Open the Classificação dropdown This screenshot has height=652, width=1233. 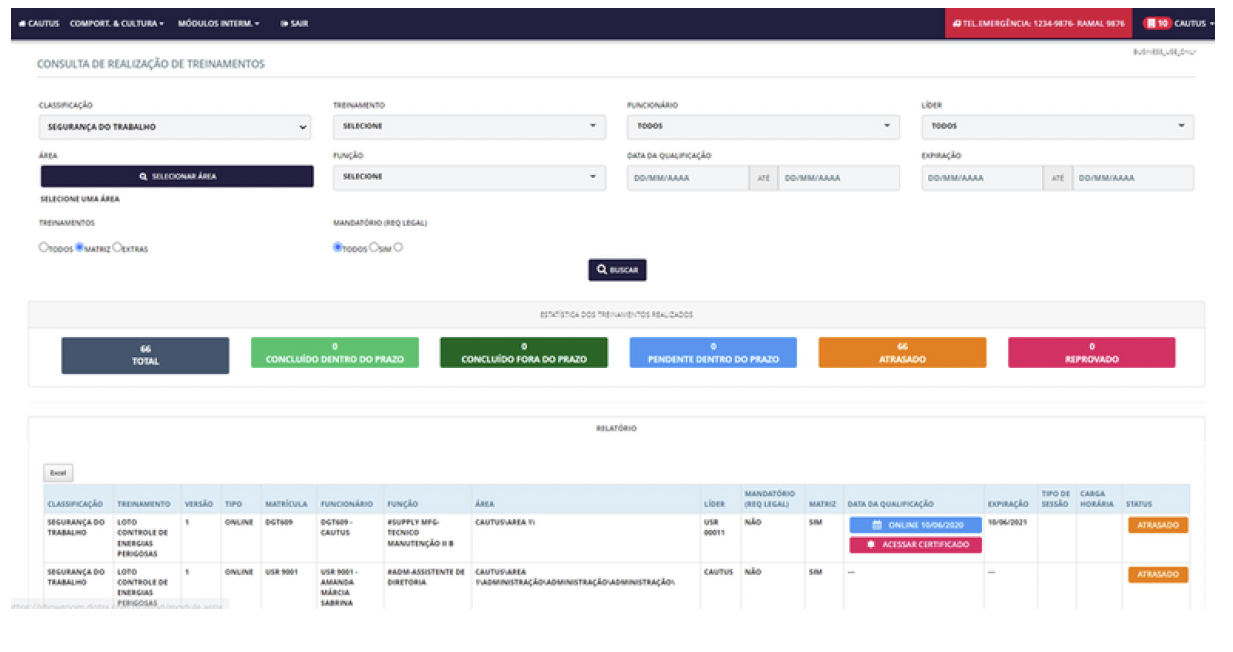point(175,127)
